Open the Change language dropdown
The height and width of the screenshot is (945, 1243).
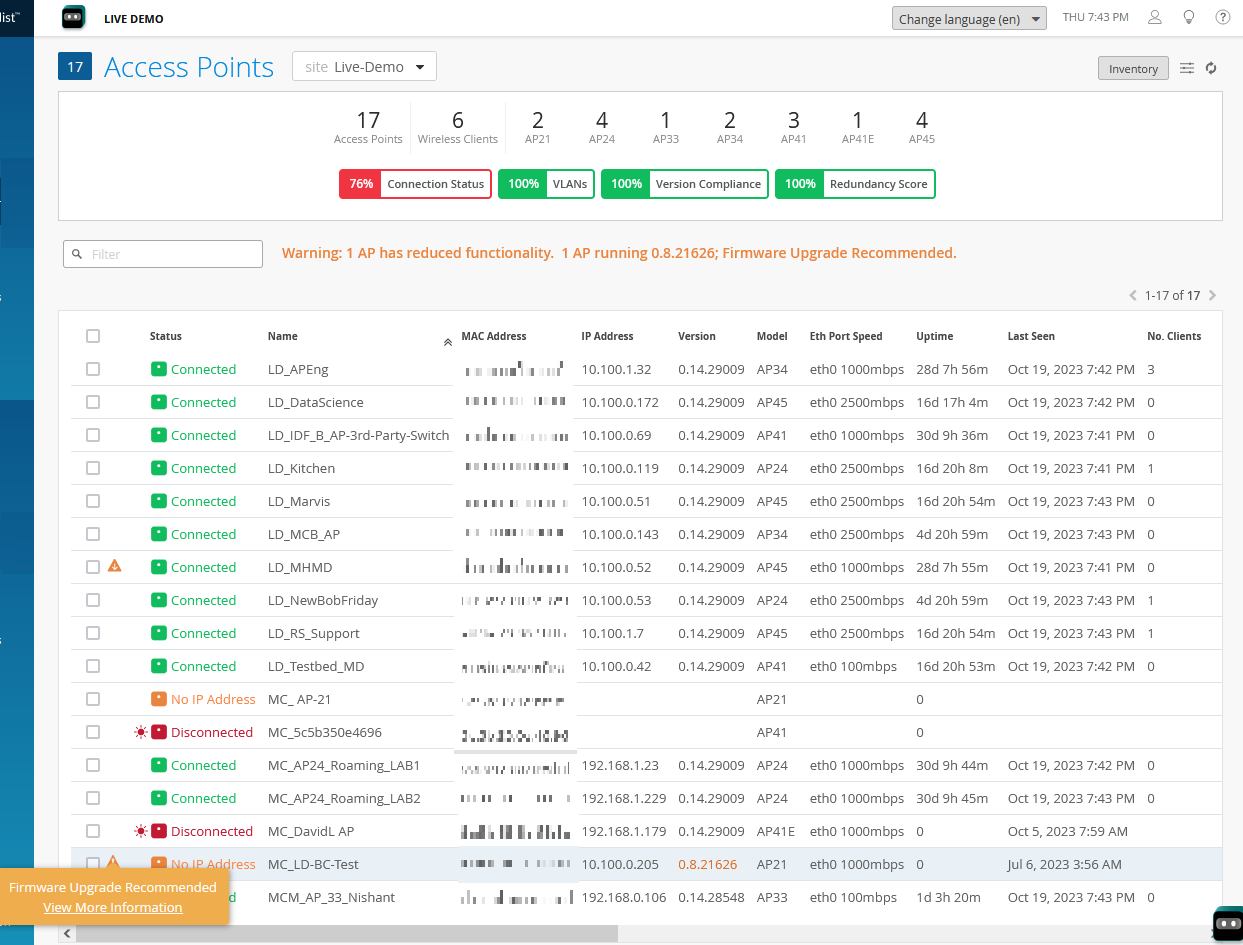[968, 19]
